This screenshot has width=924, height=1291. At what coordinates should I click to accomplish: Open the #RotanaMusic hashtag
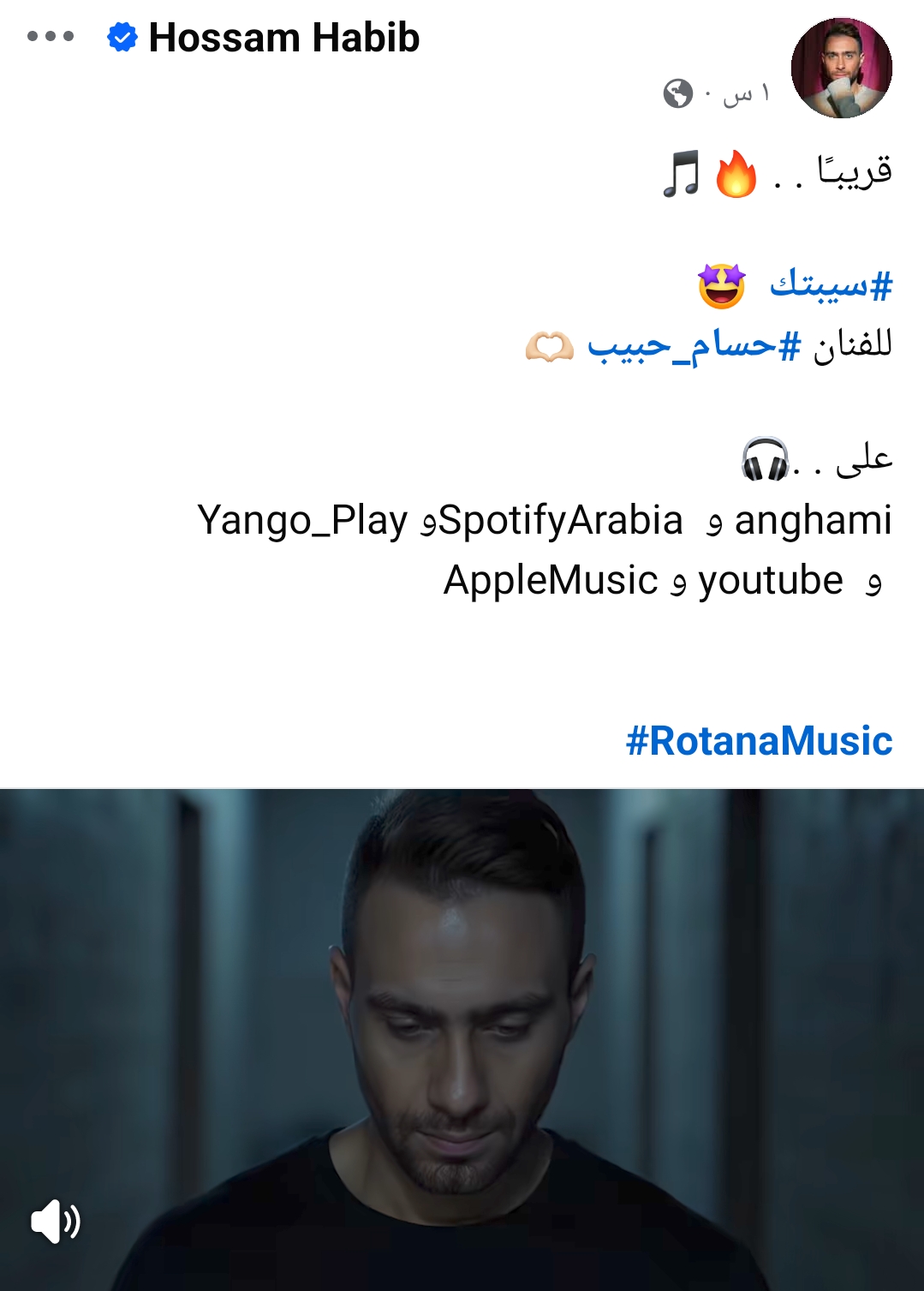[759, 741]
